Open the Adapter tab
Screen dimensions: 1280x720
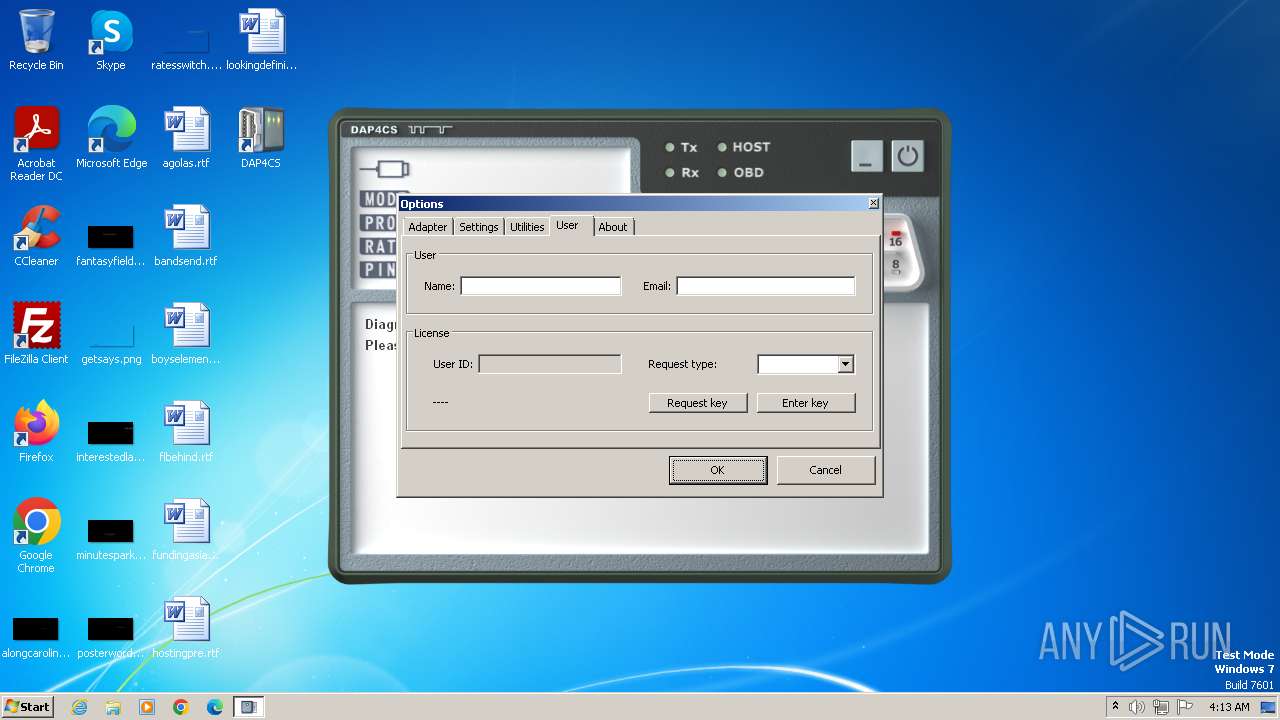(428, 227)
